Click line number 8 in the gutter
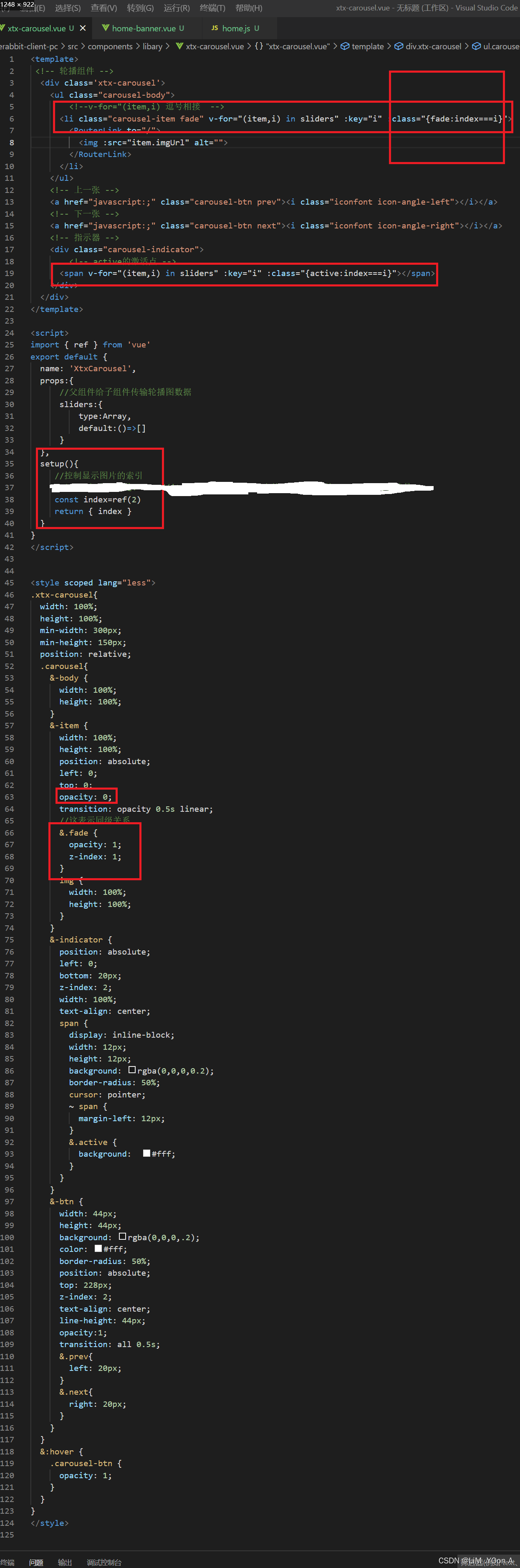 pyautogui.click(x=12, y=142)
